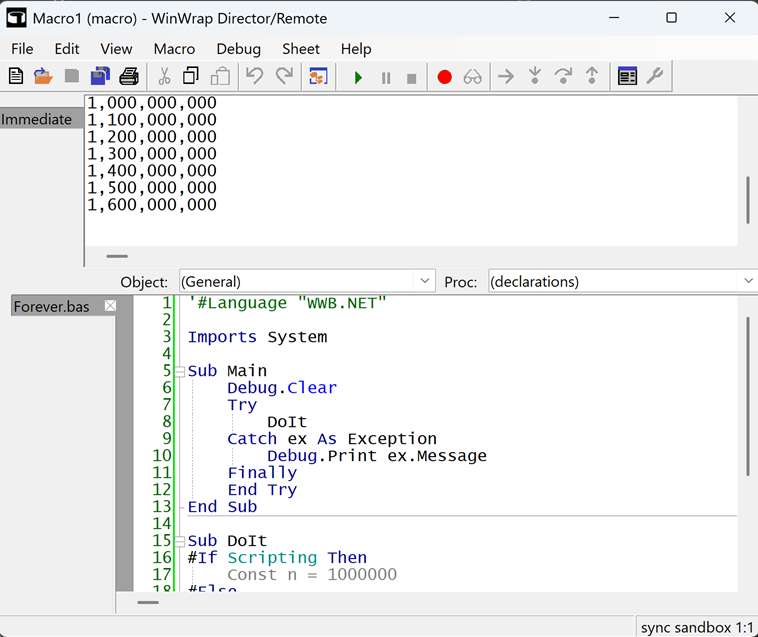Collapse the Sub Main code block
The image size is (758, 637).
tap(180, 372)
